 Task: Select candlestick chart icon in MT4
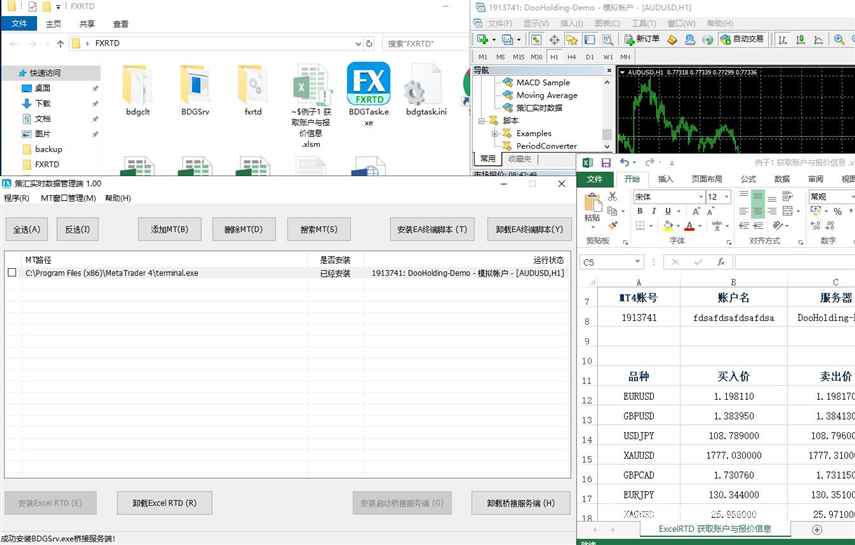800,39
